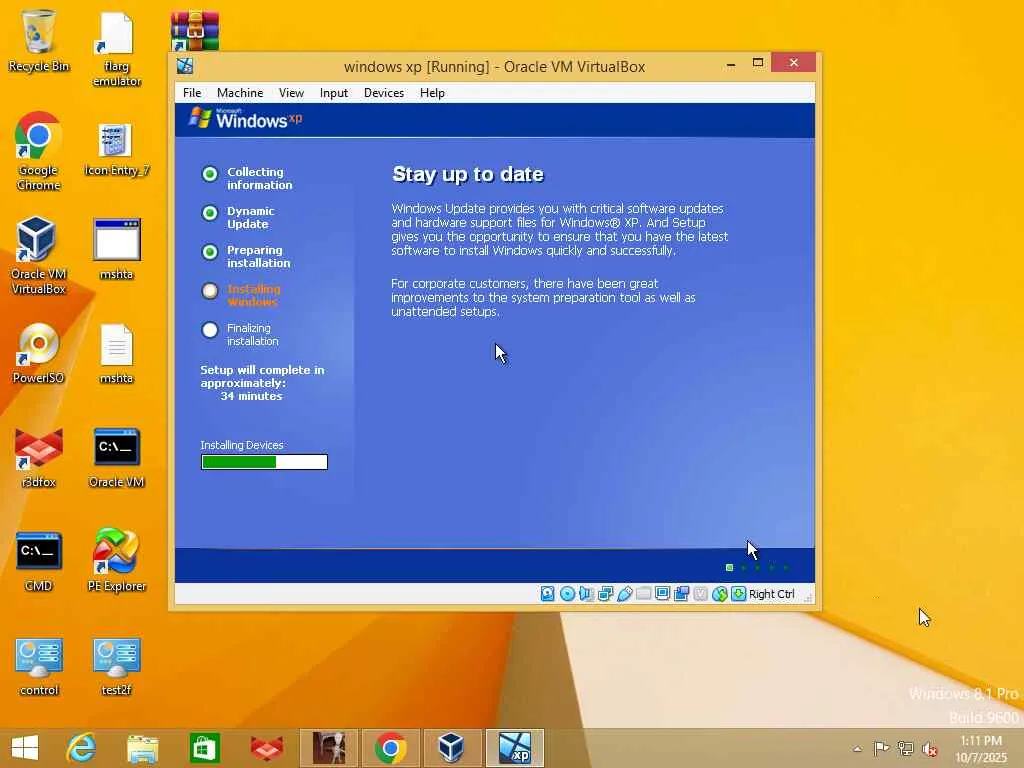Select the test2f desktop icon

coord(116,666)
